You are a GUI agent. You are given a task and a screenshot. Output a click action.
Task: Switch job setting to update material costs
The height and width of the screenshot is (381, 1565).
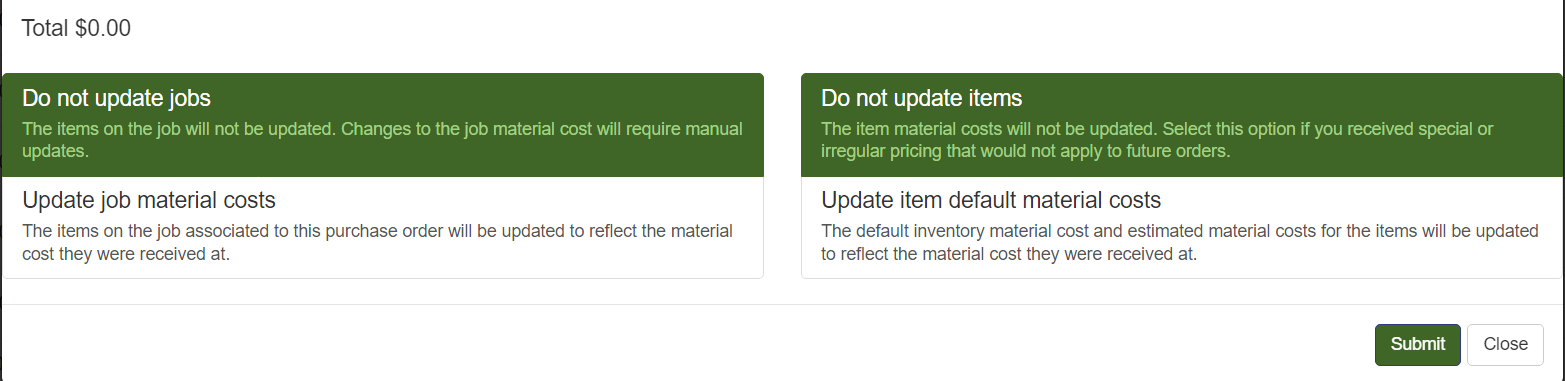(383, 227)
